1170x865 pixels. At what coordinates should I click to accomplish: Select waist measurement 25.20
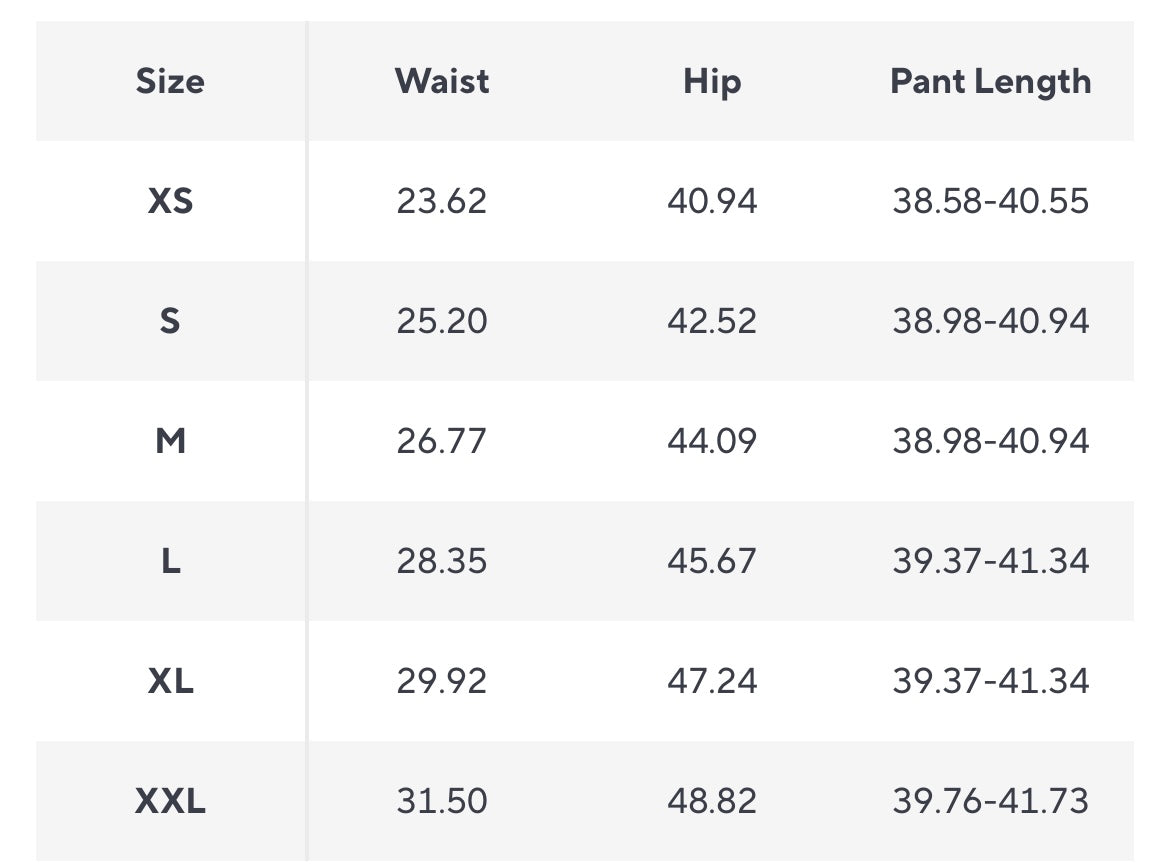tap(441, 321)
